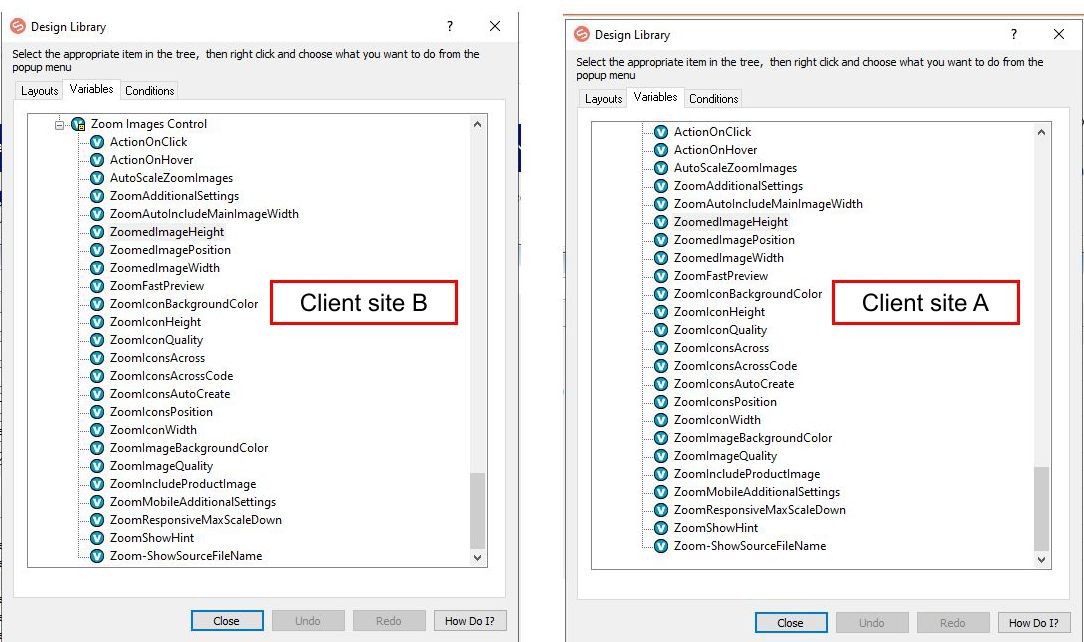Click the ZoomIconWidth variable icon in left dialog

[97, 430]
